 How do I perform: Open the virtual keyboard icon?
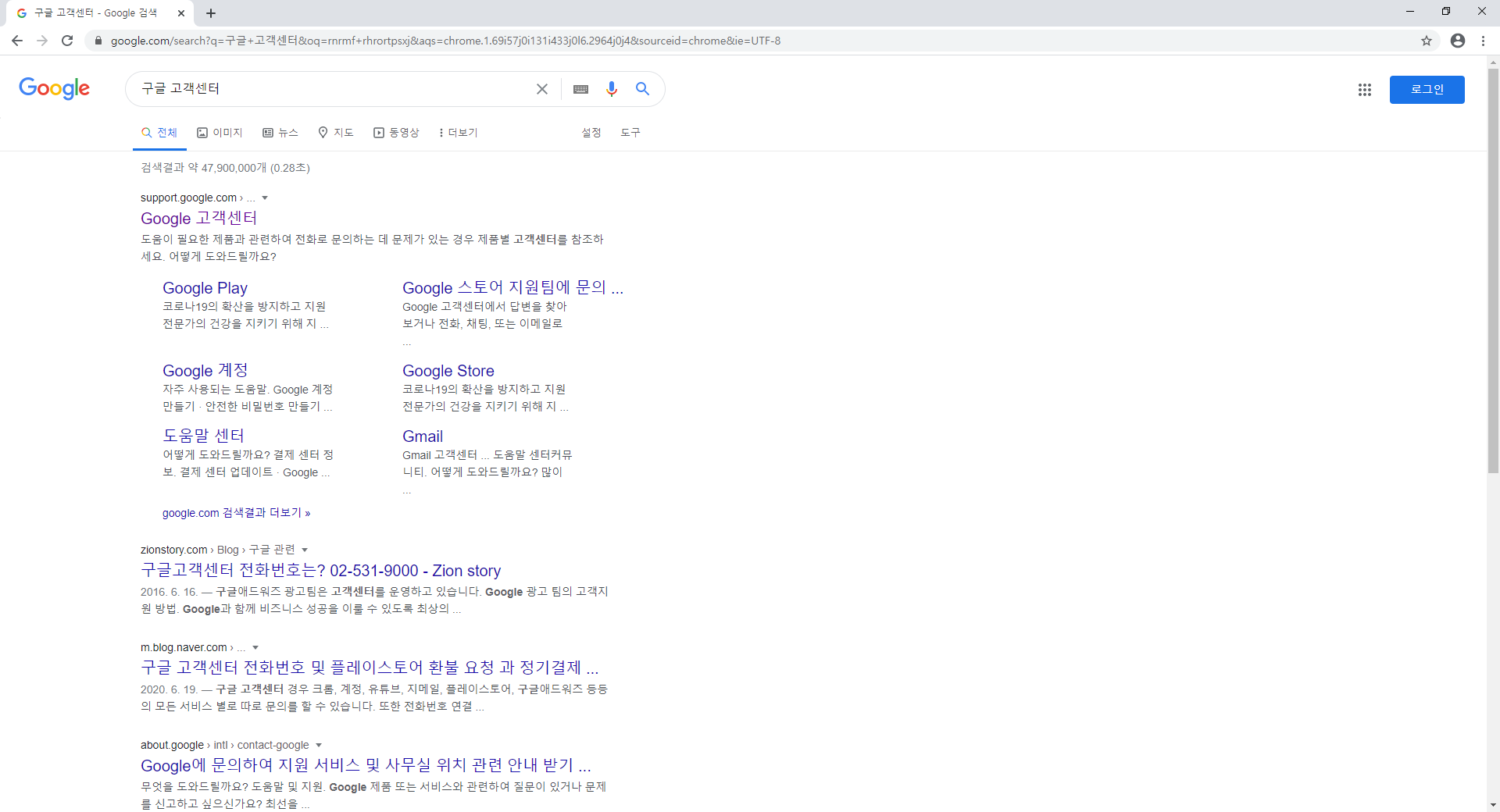pyautogui.click(x=580, y=89)
